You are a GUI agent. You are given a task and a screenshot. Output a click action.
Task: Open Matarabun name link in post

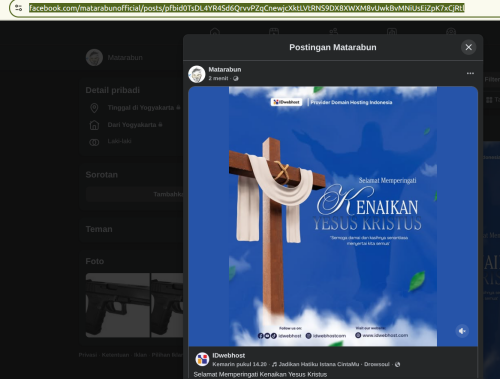click(225, 69)
